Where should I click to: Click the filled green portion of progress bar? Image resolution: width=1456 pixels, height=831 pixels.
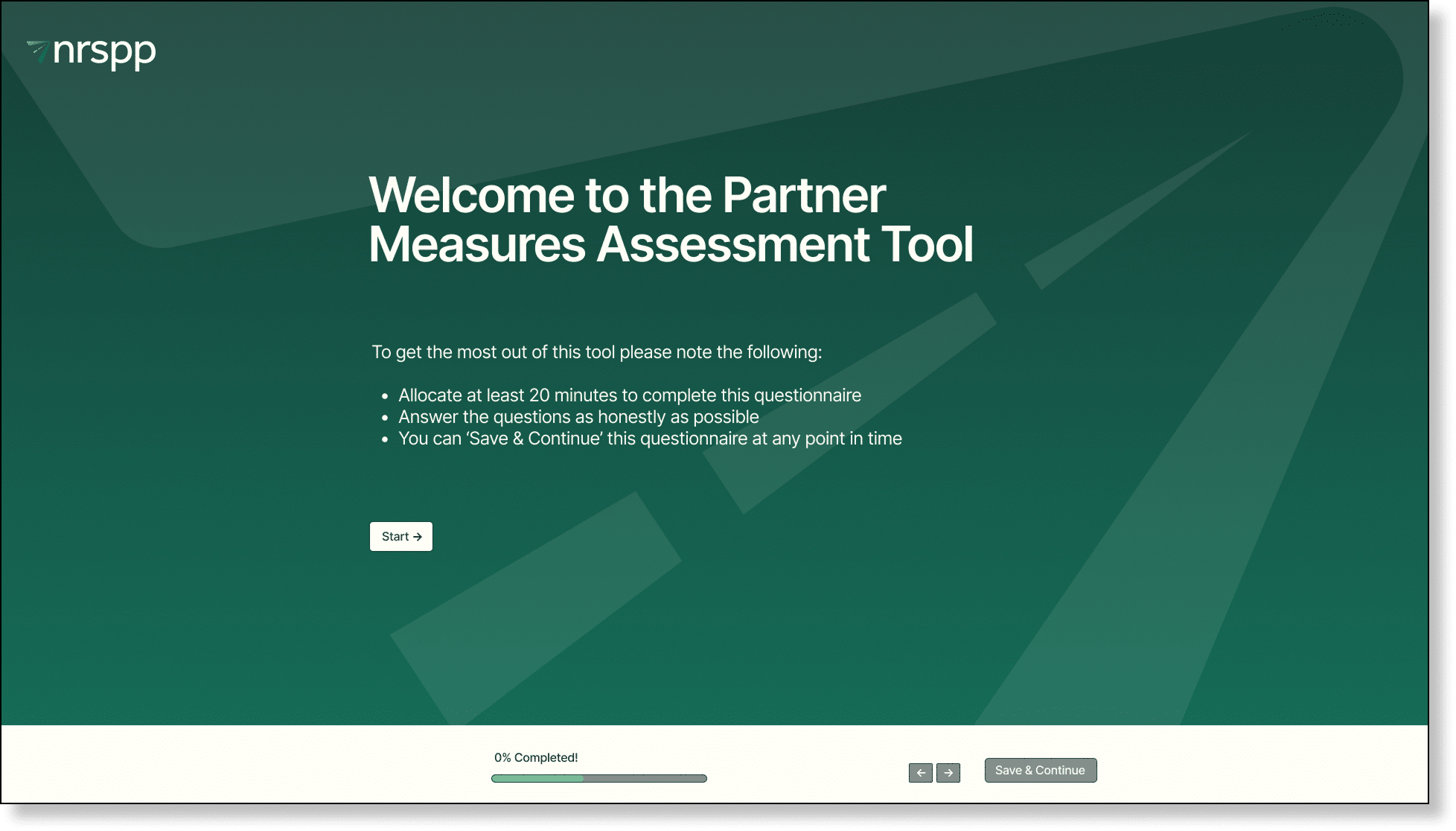click(x=537, y=779)
